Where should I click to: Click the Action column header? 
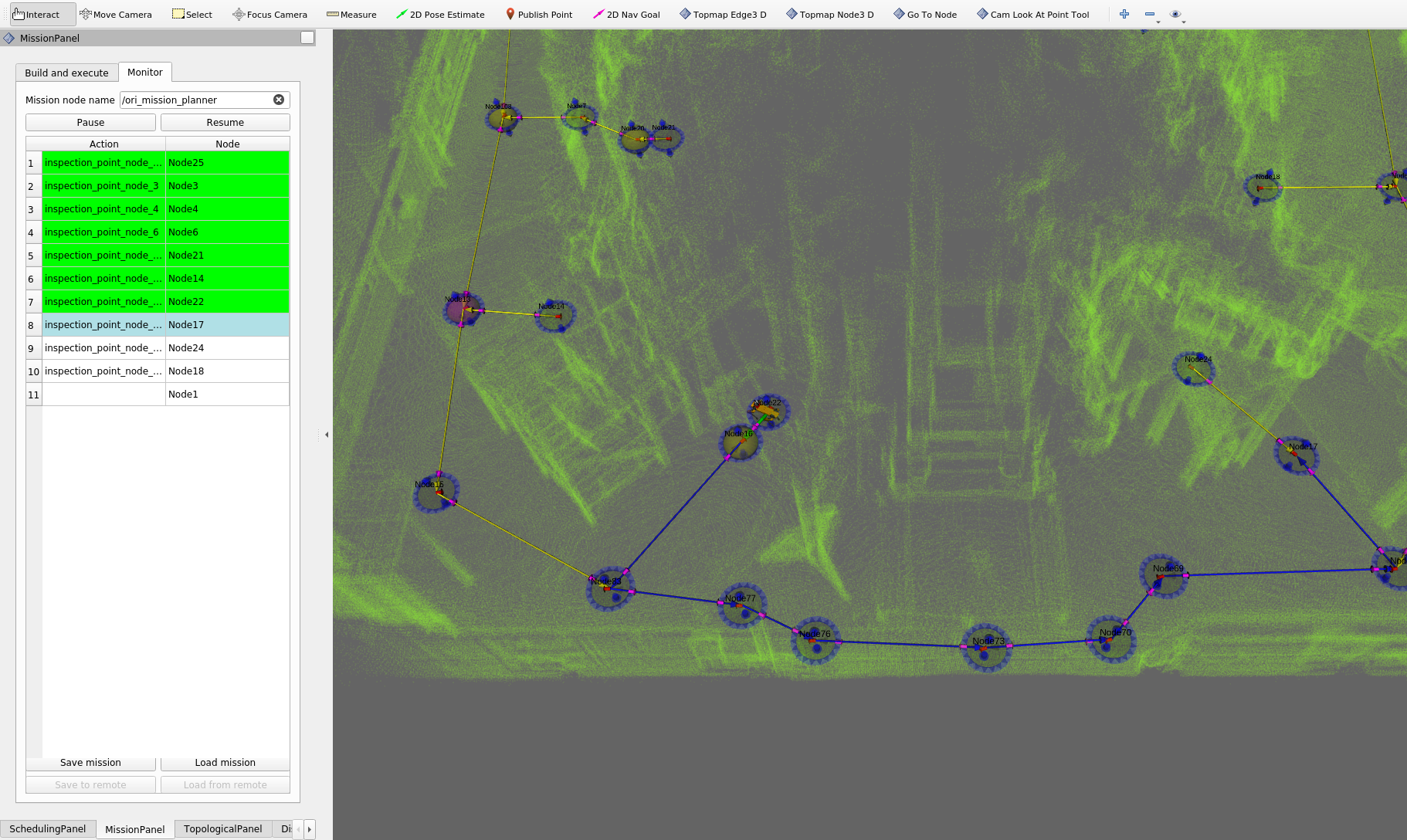point(104,144)
